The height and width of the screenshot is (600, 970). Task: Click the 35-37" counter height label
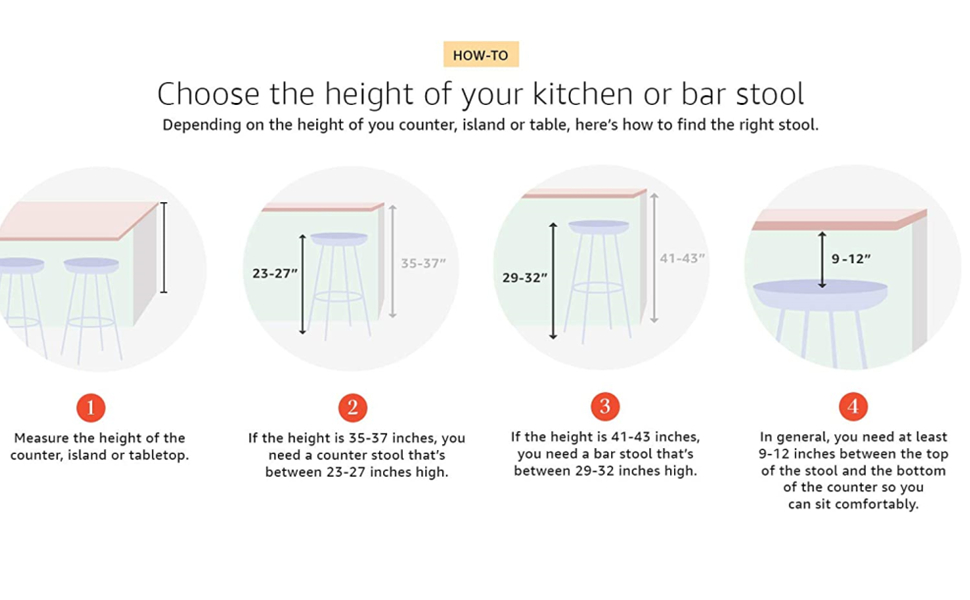(423, 263)
